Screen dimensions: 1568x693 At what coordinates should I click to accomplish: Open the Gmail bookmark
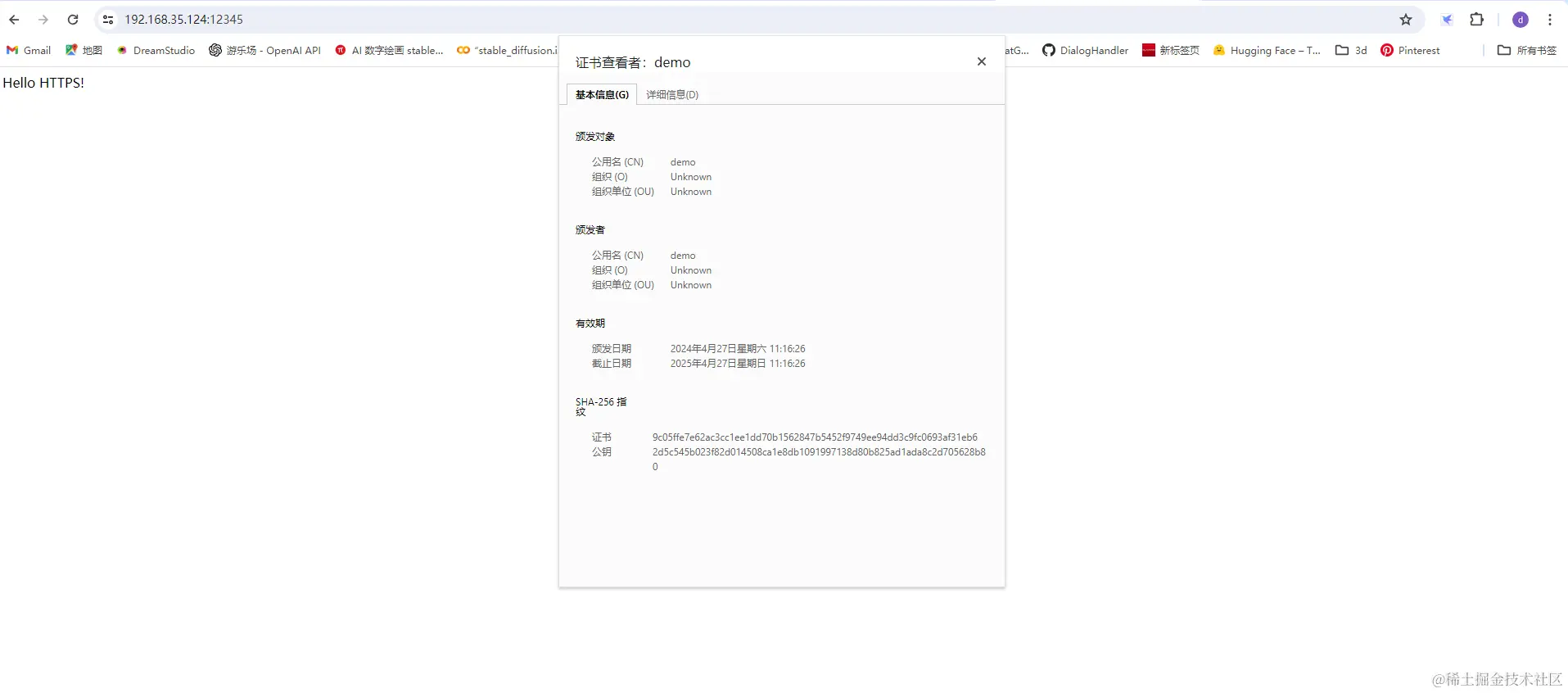(x=29, y=50)
